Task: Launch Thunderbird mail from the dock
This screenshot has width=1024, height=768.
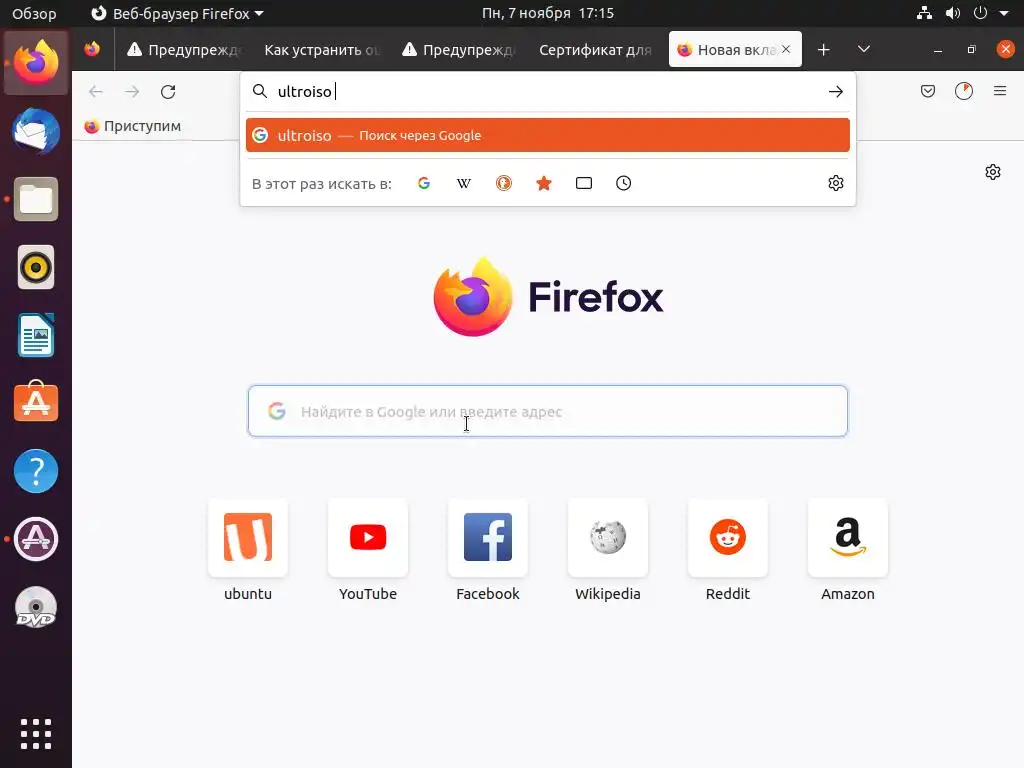Action: pos(36,131)
